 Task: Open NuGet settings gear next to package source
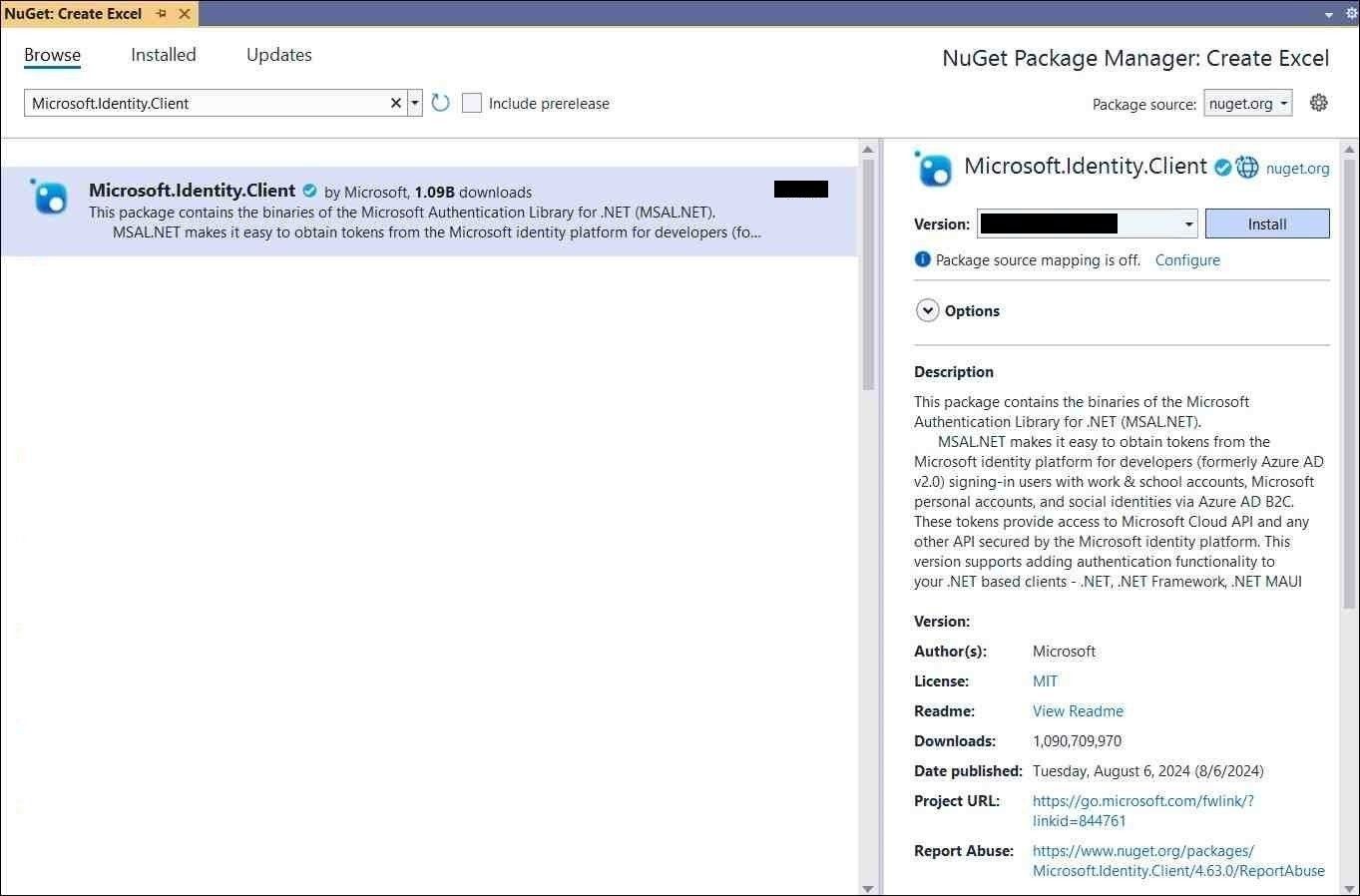point(1318,103)
